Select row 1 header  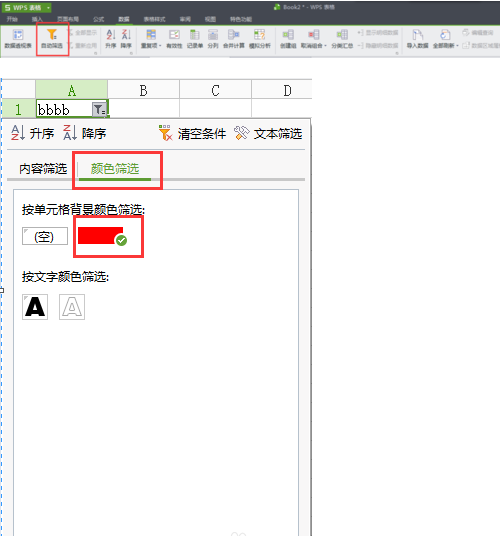coord(18,109)
